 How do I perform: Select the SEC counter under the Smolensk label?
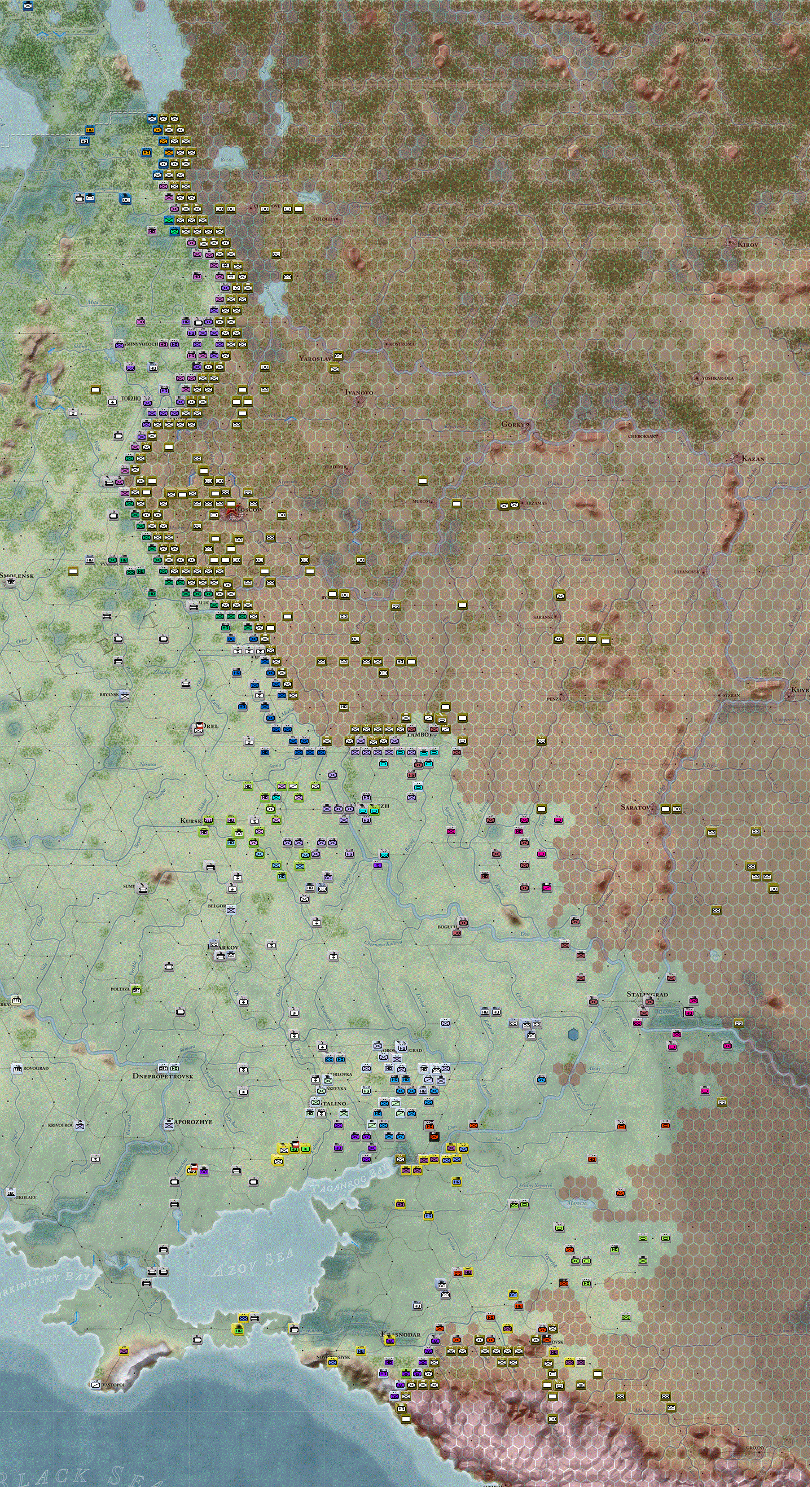click(10, 584)
